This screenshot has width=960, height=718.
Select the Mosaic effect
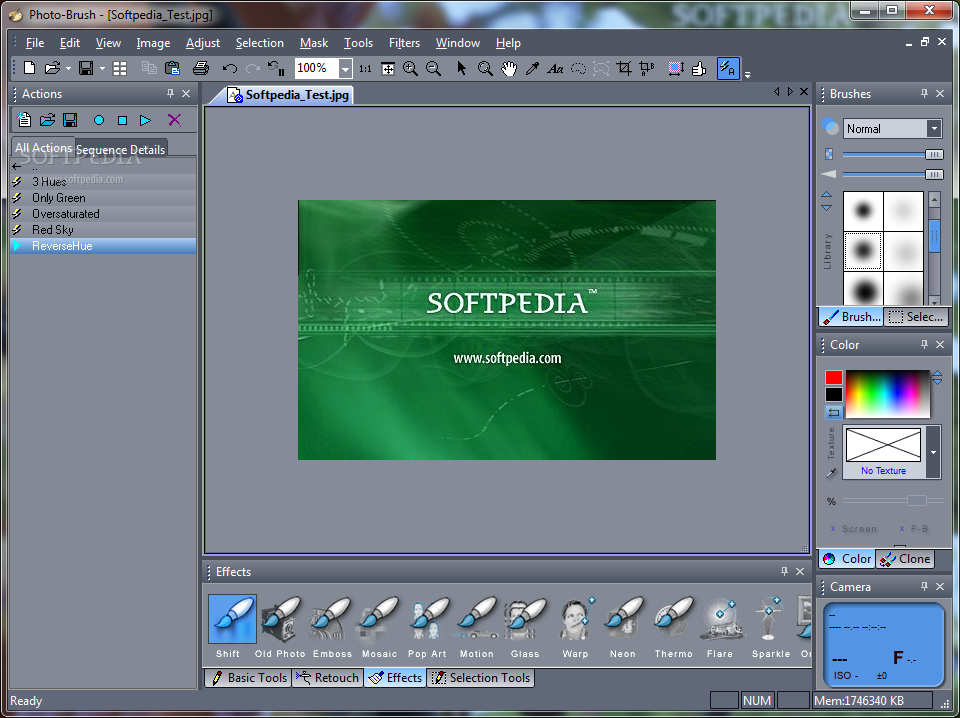(x=380, y=626)
